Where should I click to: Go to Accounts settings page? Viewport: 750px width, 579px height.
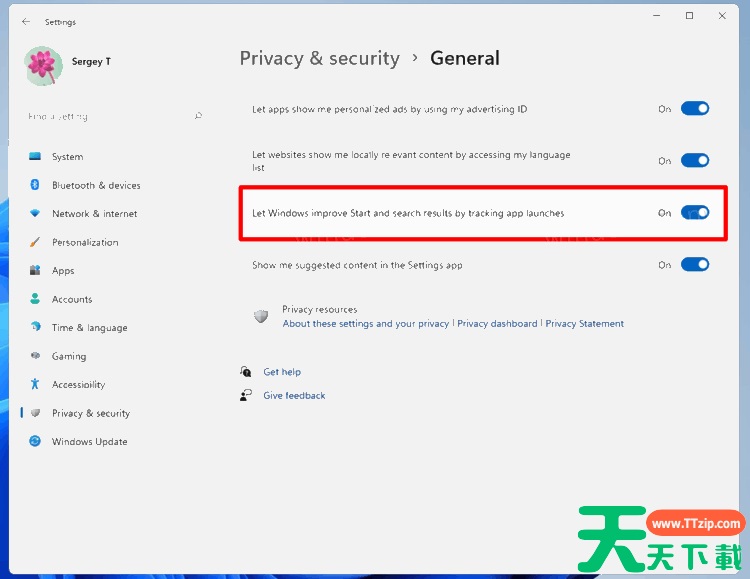[x=72, y=299]
